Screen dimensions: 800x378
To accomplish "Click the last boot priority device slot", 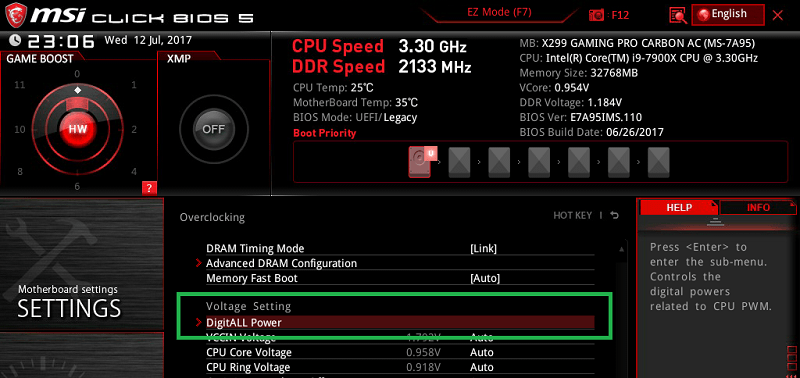I will [x=658, y=162].
